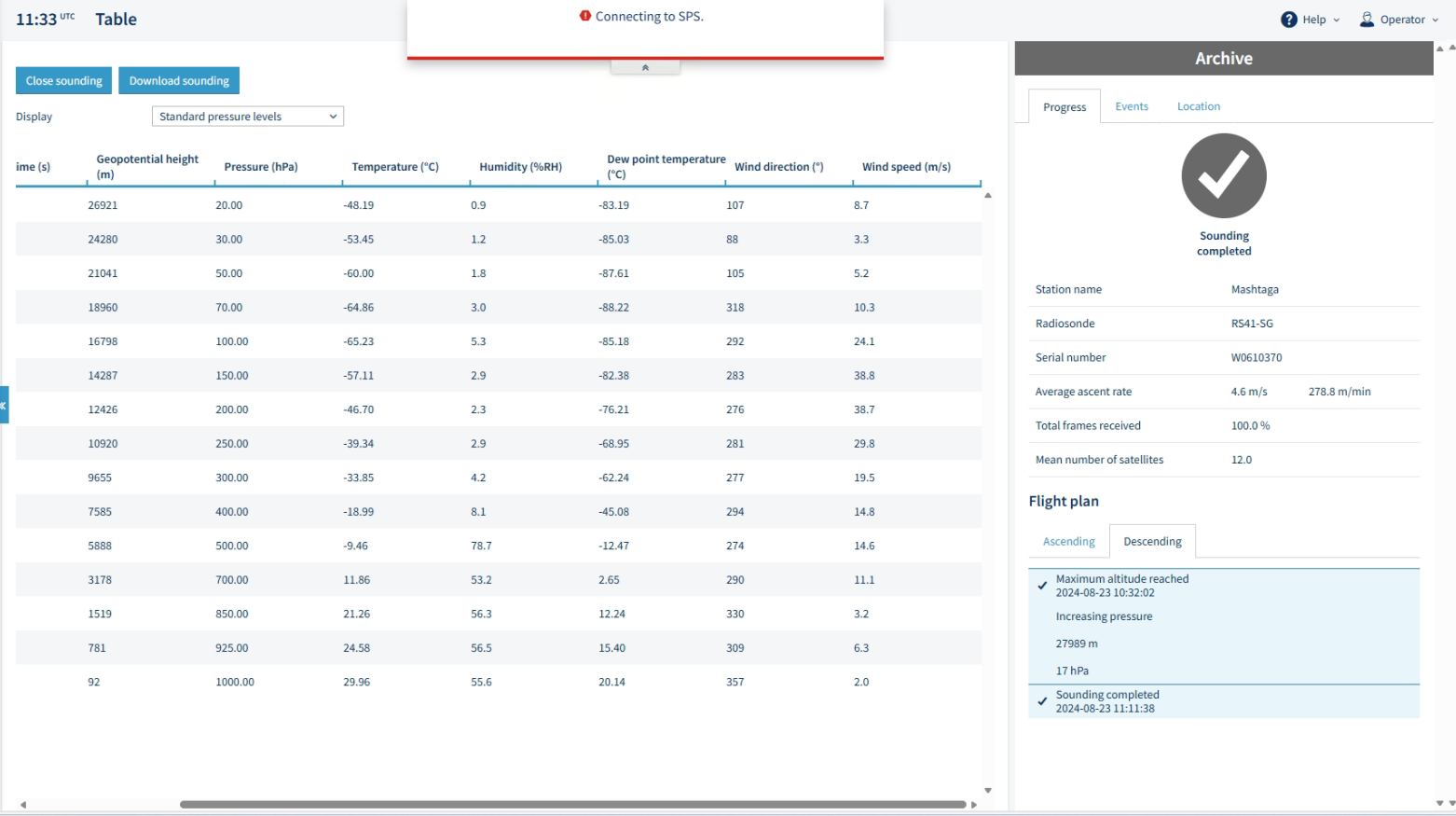Click the Maximum altitude reached entry

pyautogui.click(x=1122, y=586)
